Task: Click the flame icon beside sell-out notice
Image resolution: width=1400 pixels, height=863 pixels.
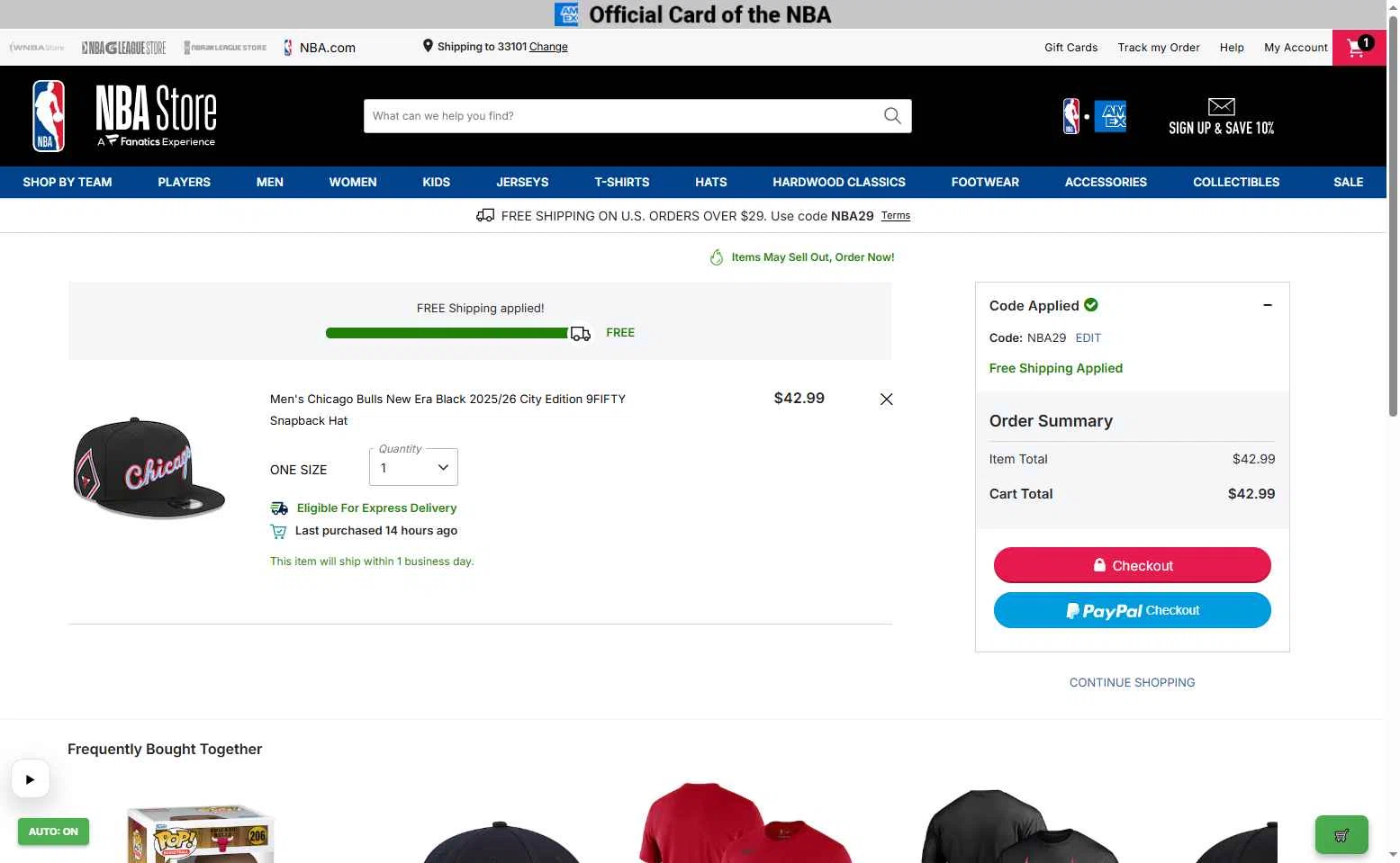Action: (x=717, y=257)
